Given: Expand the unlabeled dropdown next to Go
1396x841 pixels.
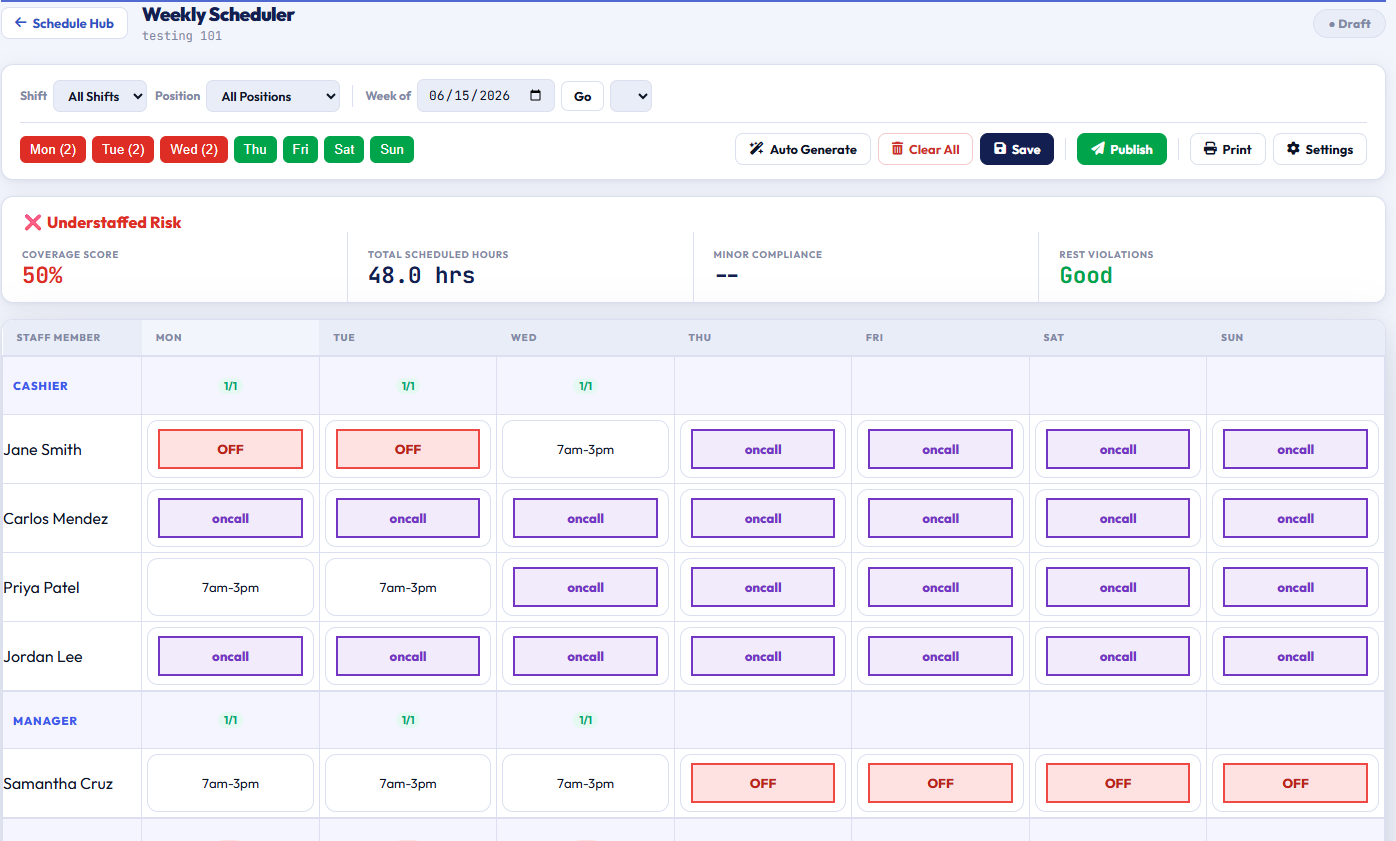Looking at the screenshot, I should [631, 96].
